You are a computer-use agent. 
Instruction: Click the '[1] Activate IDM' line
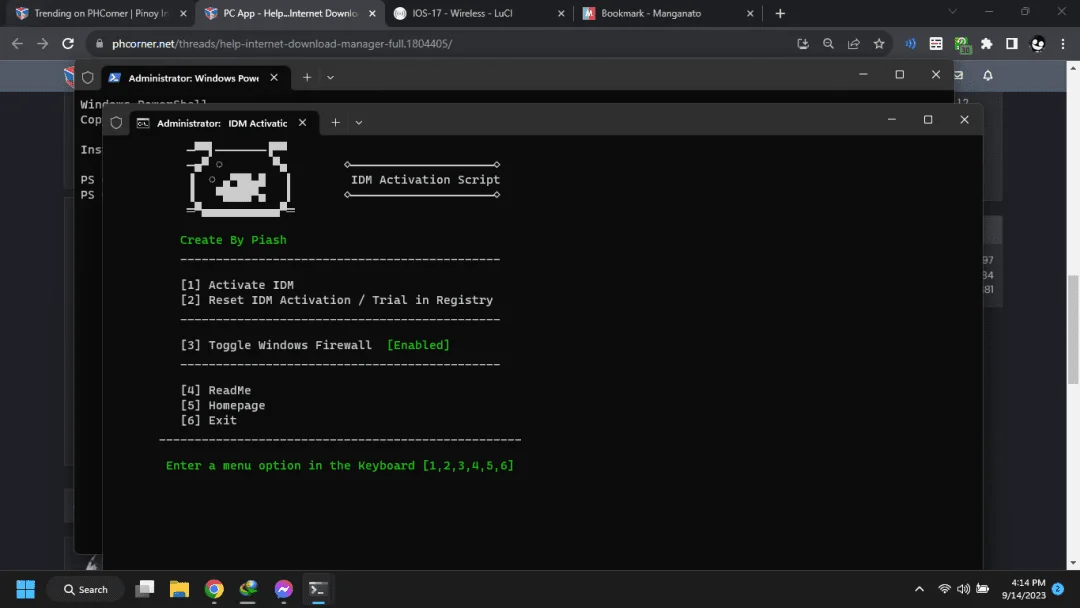237,285
